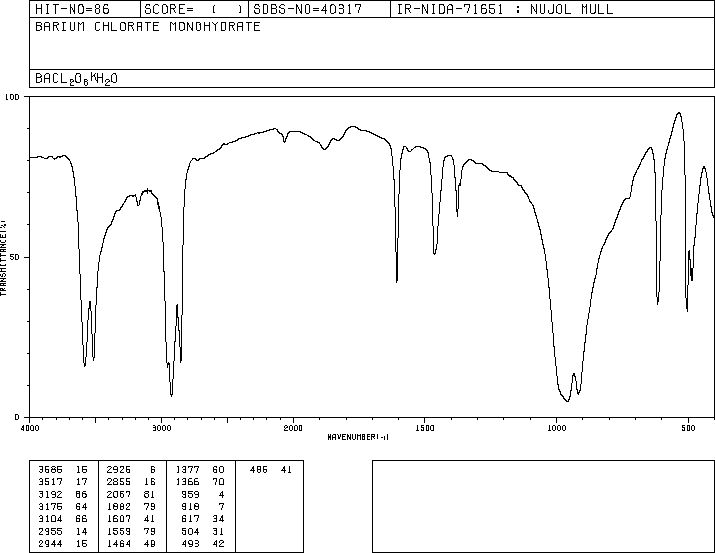Click the 500 wavenumber axis label
Image resolution: width=715 pixels, height=553 pixels.
pyautogui.click(x=688, y=428)
